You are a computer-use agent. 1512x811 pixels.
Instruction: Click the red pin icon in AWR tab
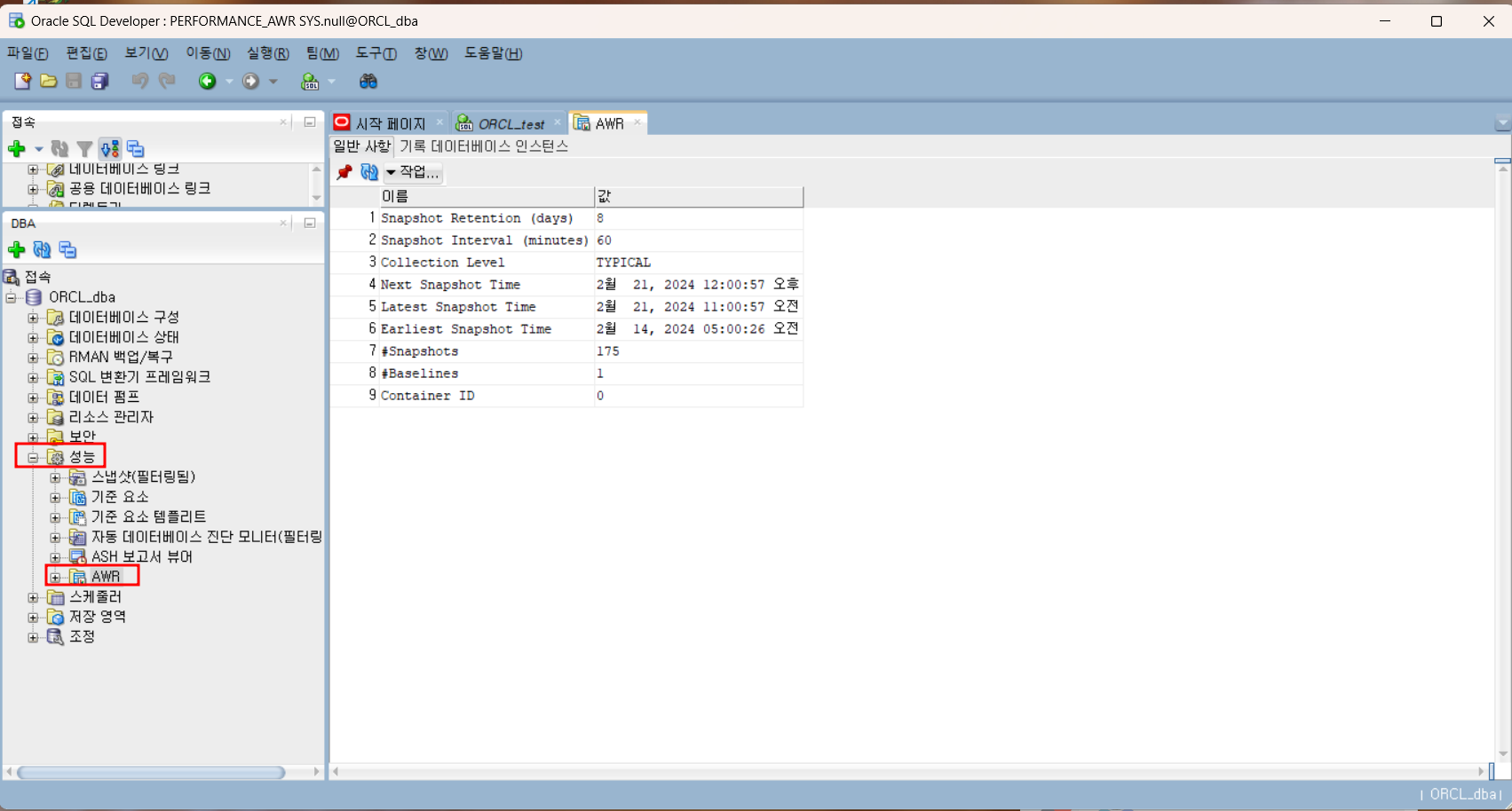coord(344,172)
